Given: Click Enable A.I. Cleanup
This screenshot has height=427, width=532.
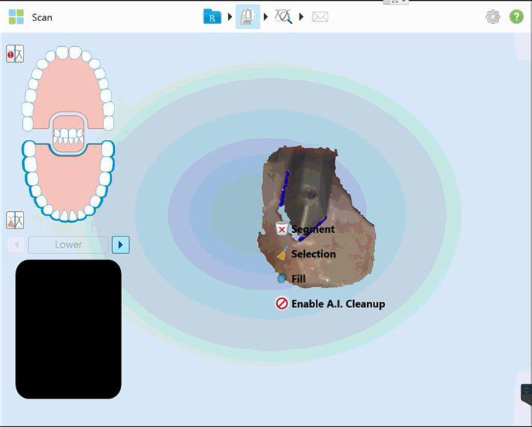Looking at the screenshot, I should pos(330,304).
